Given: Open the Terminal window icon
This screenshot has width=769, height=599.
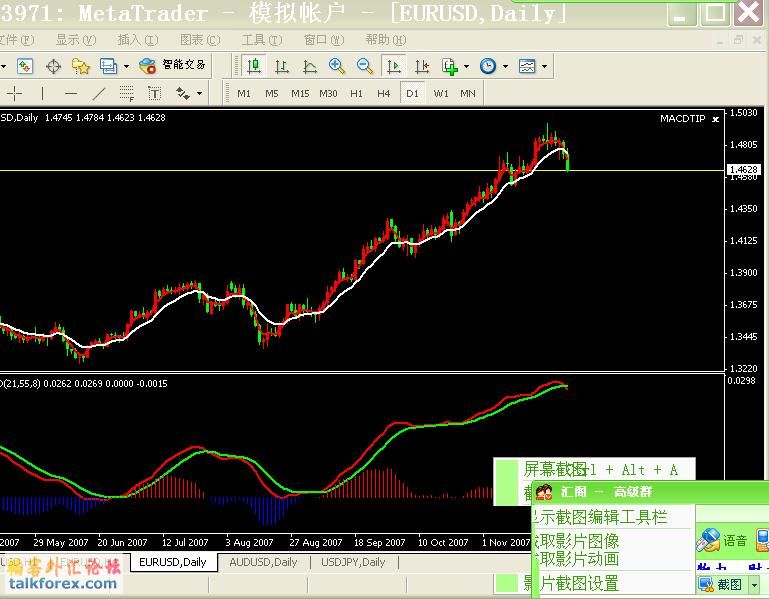Looking at the screenshot, I should (x=108, y=66).
